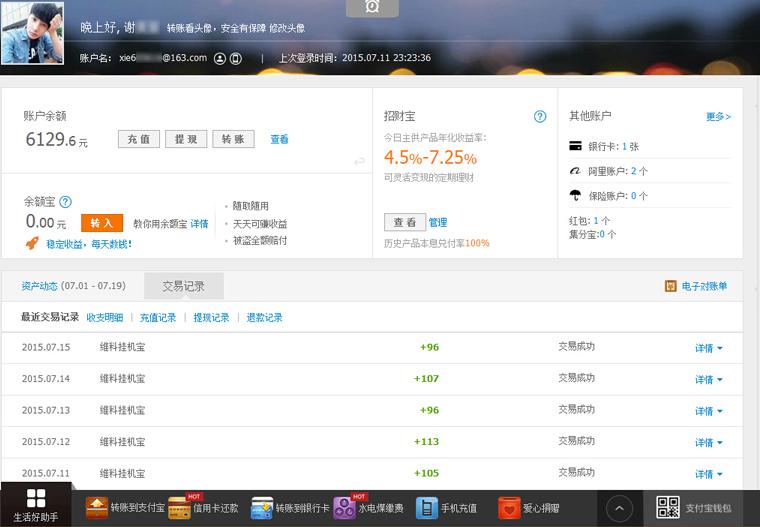Select 充值记录 filter
Image resolution: width=760 pixels, height=527 pixels.
158,318
